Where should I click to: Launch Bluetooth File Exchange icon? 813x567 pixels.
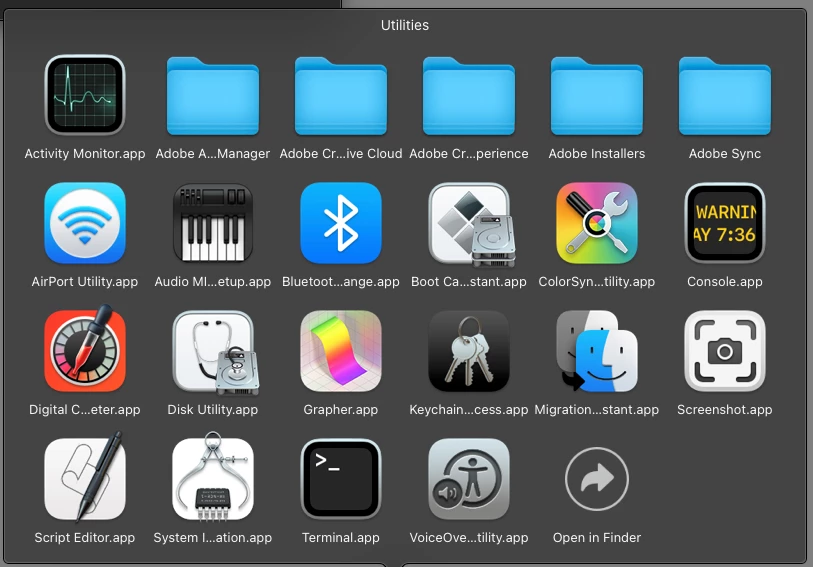[x=341, y=223]
